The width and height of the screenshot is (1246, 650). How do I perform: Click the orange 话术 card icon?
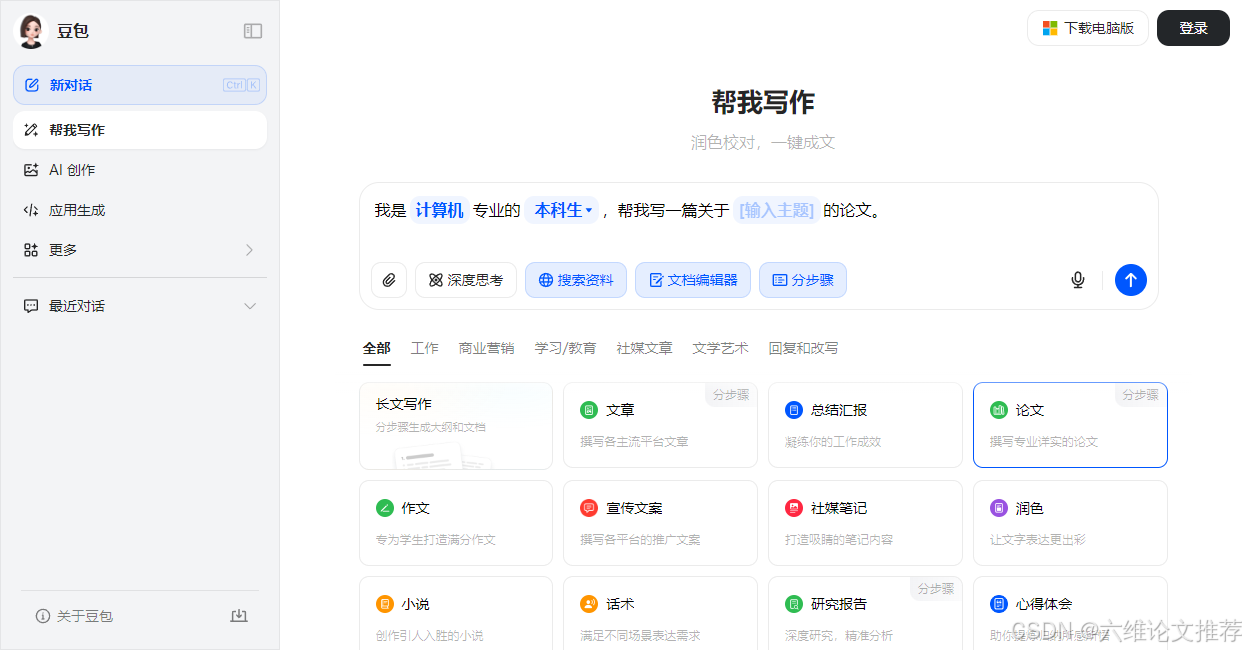point(589,604)
